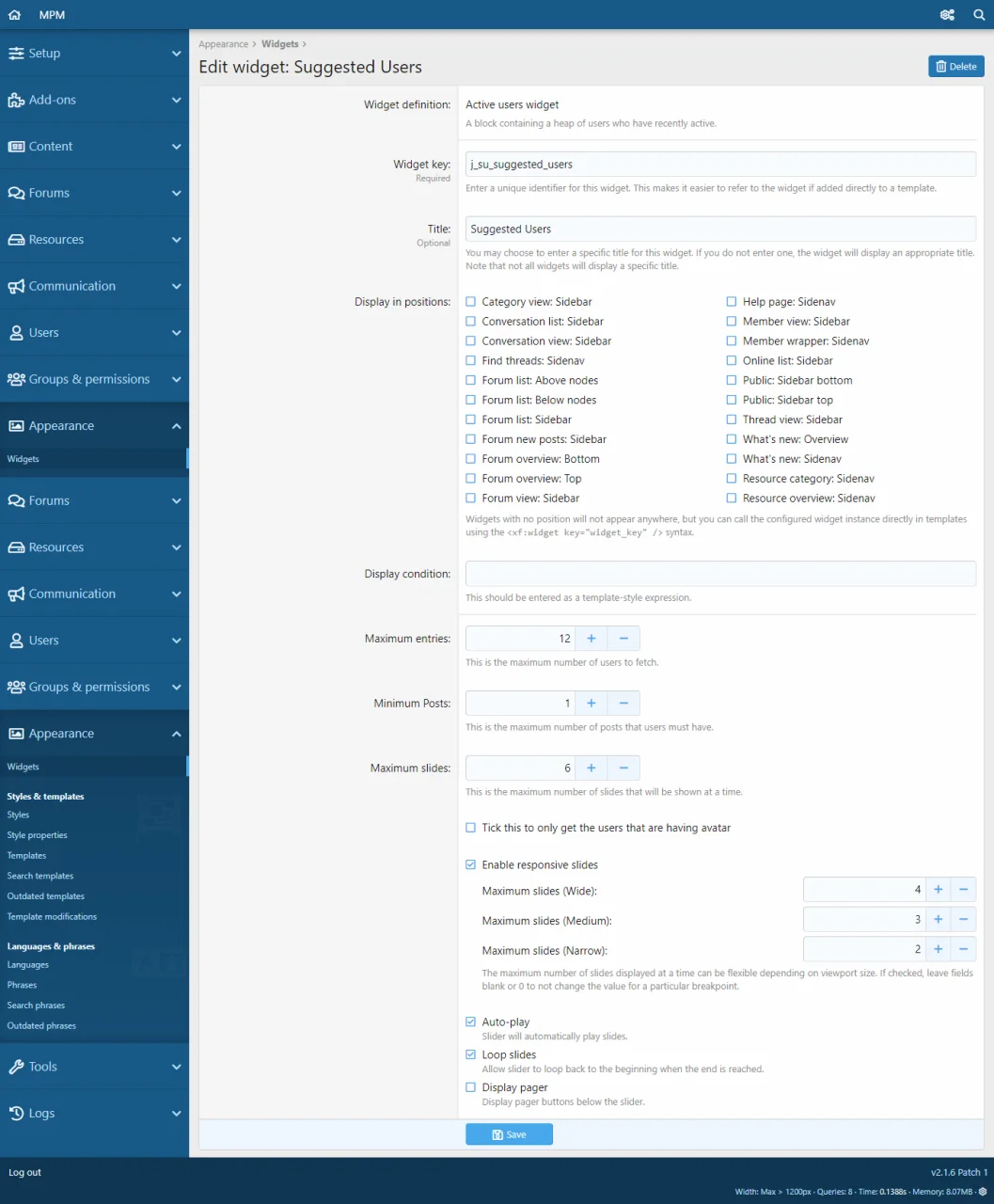
Task: Click the Log out link
Action: point(25,1173)
